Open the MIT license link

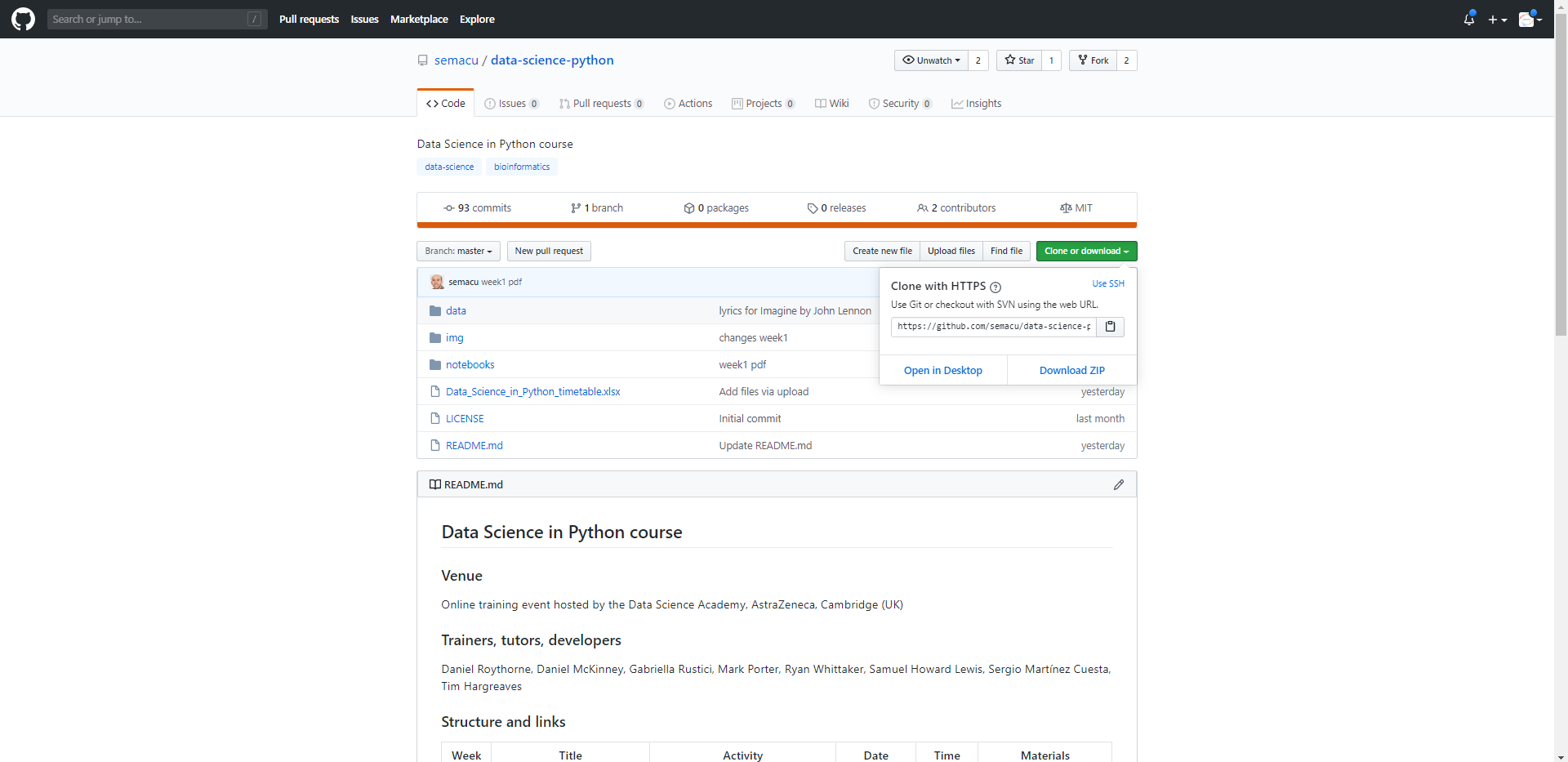1076,208
